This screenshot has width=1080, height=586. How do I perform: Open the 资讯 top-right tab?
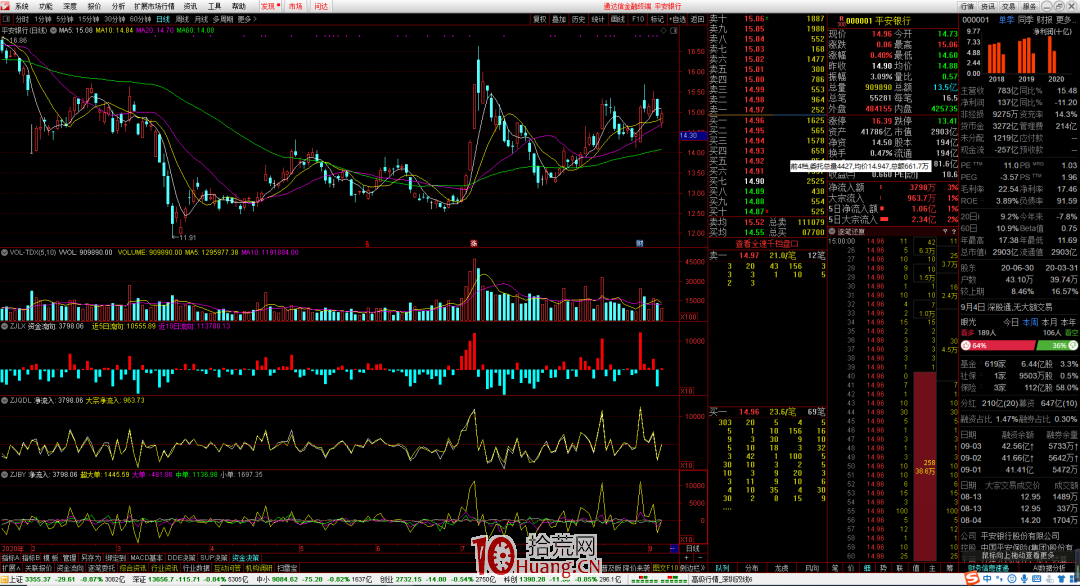(988, 6)
